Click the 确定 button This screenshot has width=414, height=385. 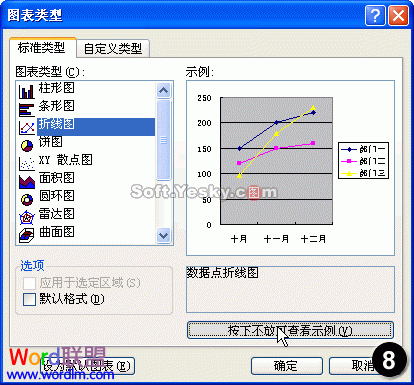(287, 366)
